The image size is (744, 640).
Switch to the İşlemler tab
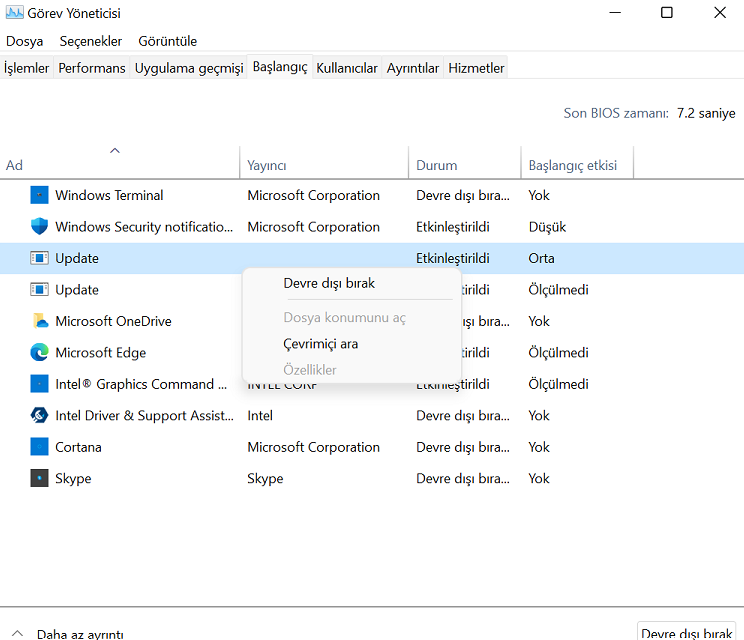pyautogui.click(x=27, y=68)
